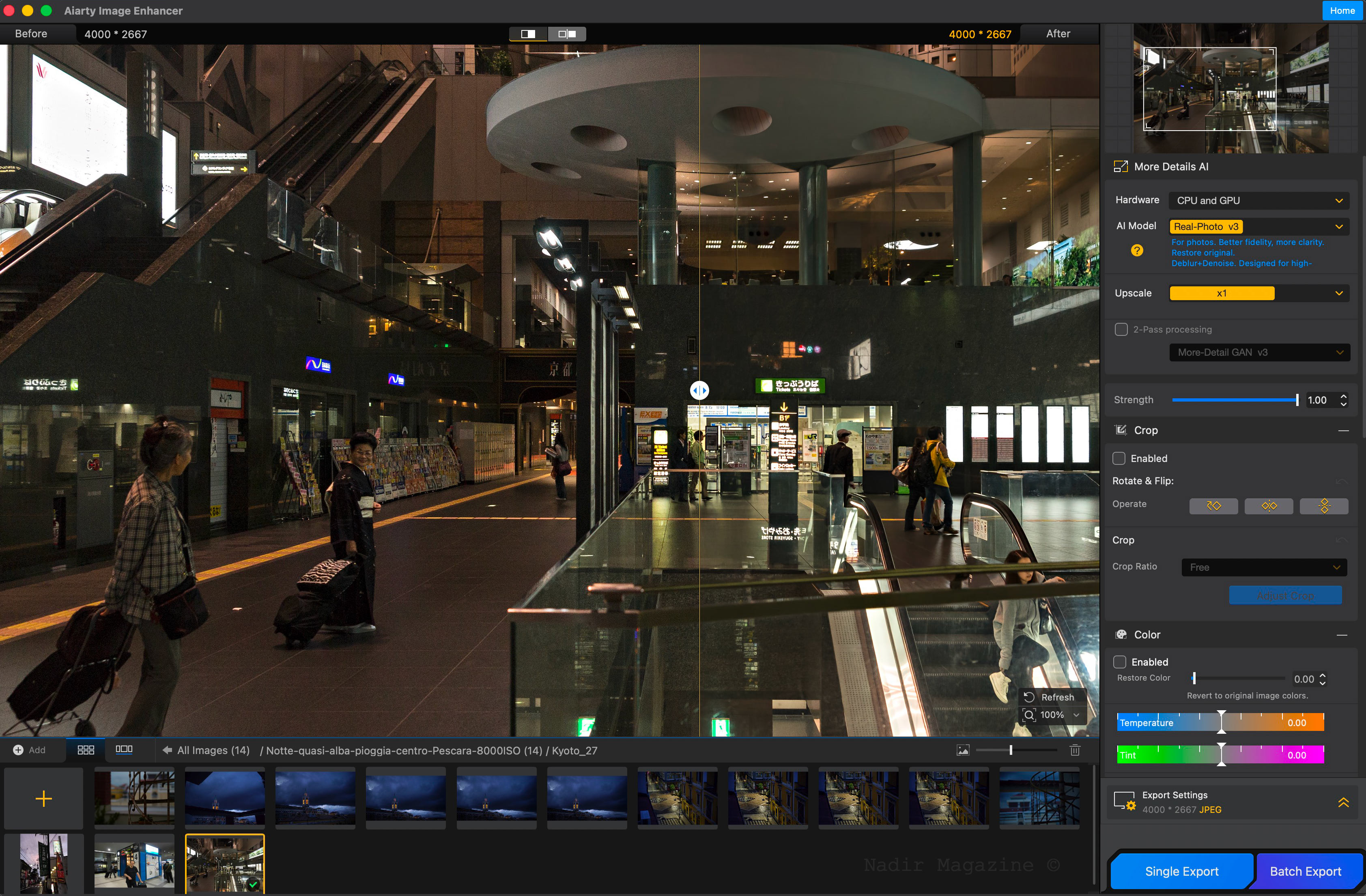This screenshot has width=1366, height=896.
Task: Switch to side-by-side compare view icon
Action: (x=567, y=34)
